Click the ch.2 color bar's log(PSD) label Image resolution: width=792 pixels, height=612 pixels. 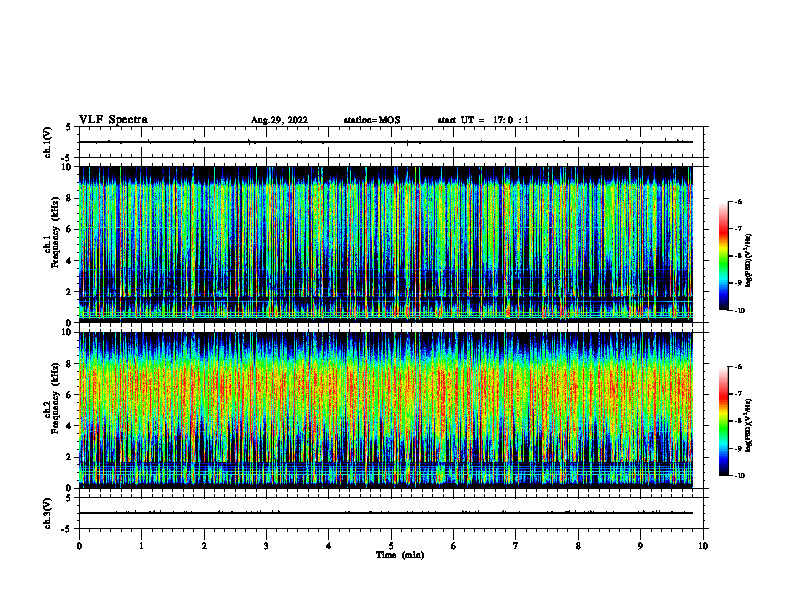point(749,426)
